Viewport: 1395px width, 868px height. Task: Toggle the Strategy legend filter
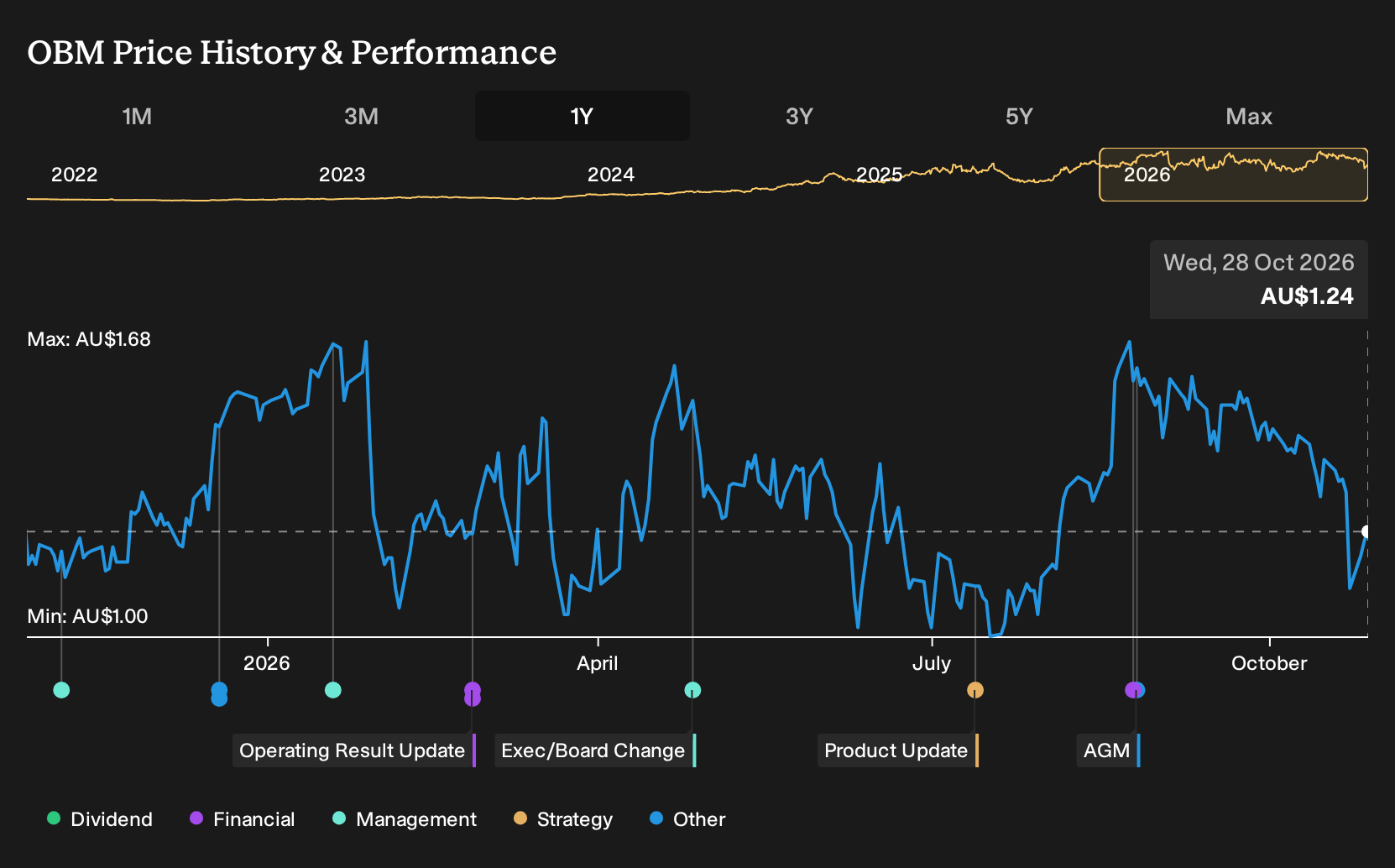(562, 819)
